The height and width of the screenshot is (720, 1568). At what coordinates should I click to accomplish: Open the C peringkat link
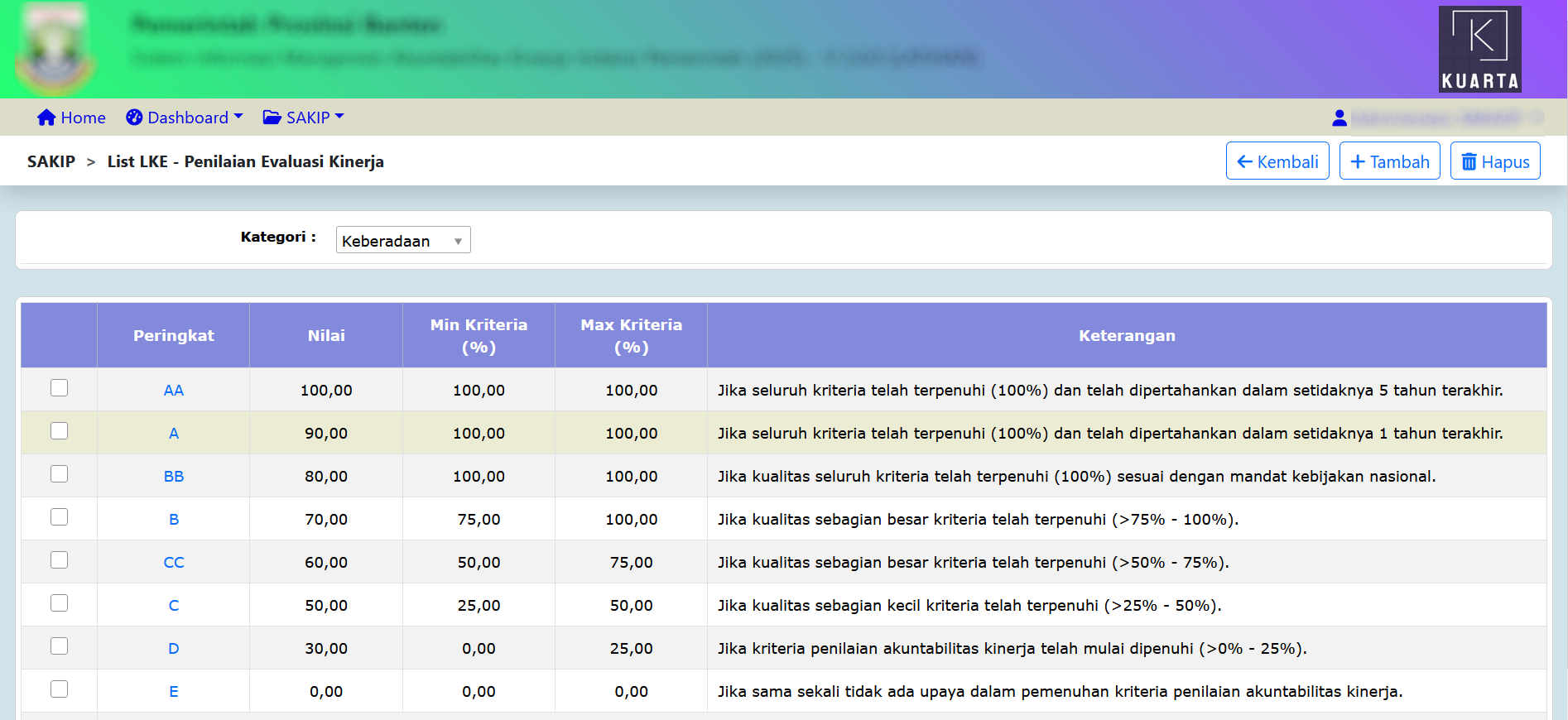coord(174,606)
